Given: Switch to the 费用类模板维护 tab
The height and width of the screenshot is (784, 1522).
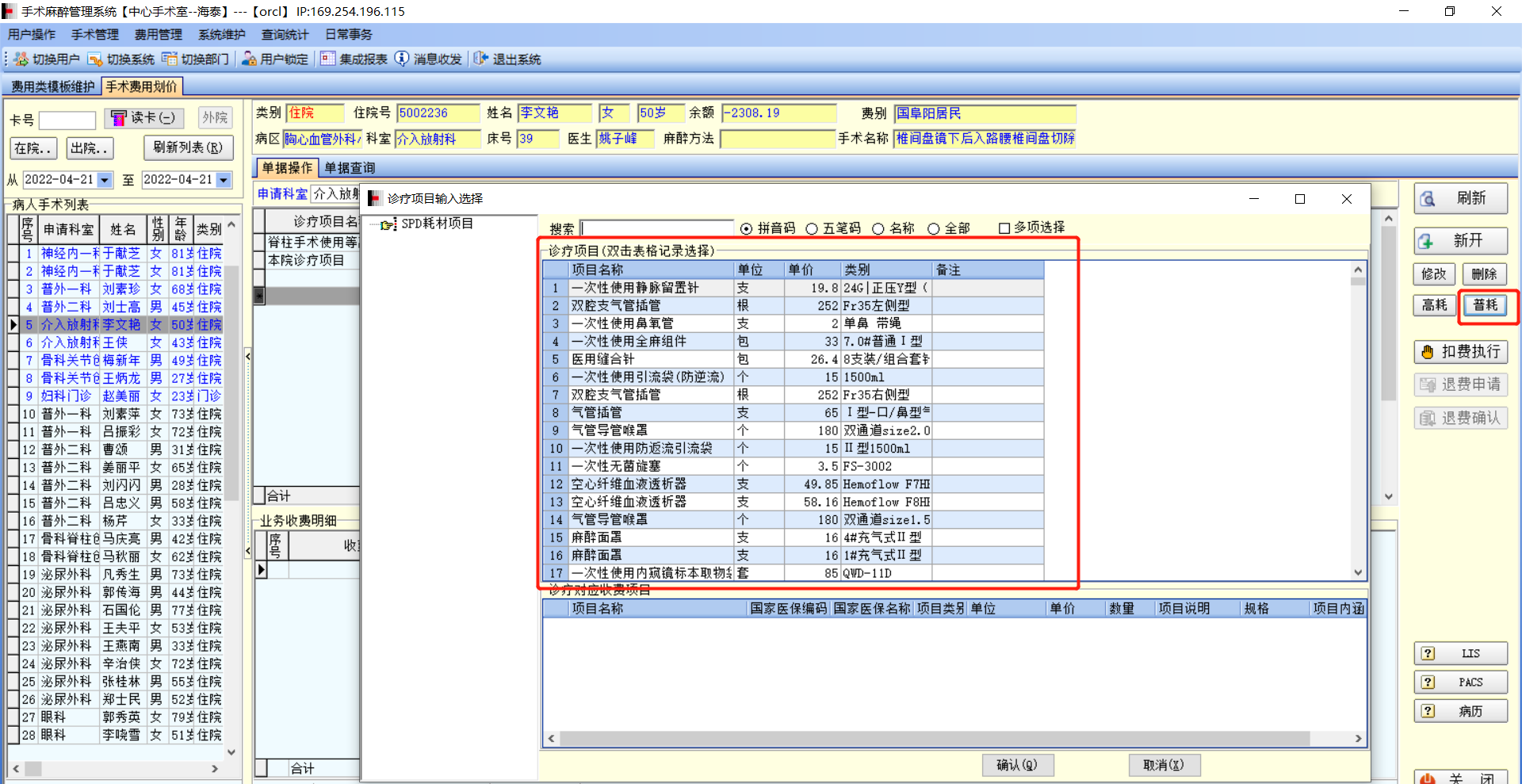Looking at the screenshot, I should coord(52,86).
